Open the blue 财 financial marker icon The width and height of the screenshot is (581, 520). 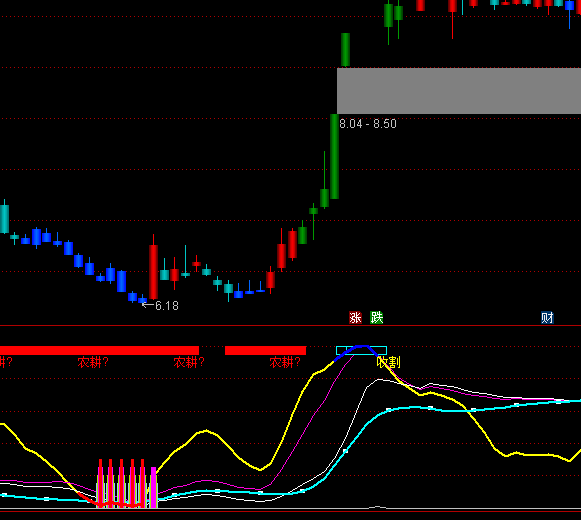pyautogui.click(x=547, y=318)
